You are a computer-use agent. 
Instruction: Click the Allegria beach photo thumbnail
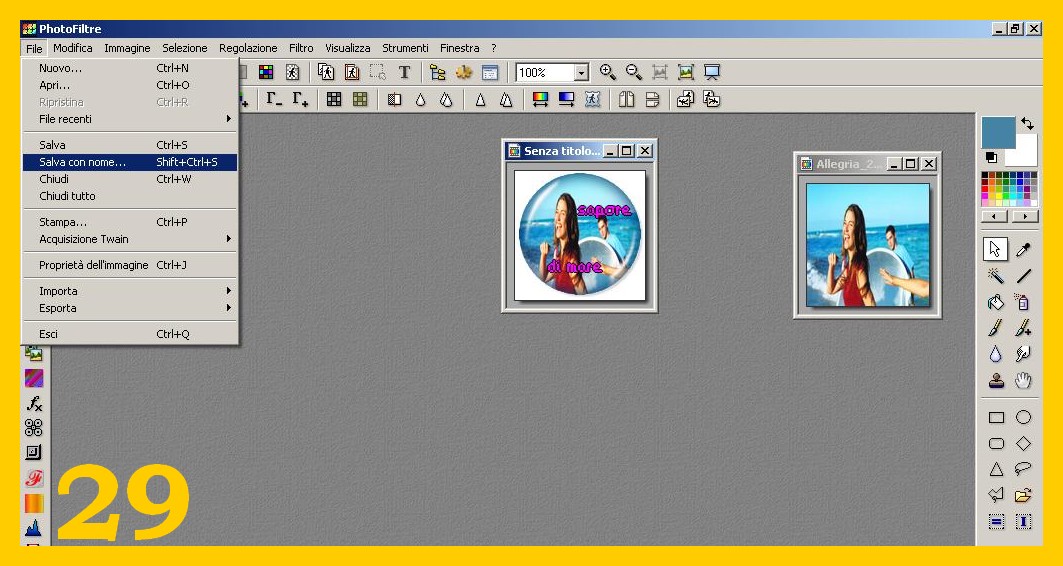[x=867, y=245]
